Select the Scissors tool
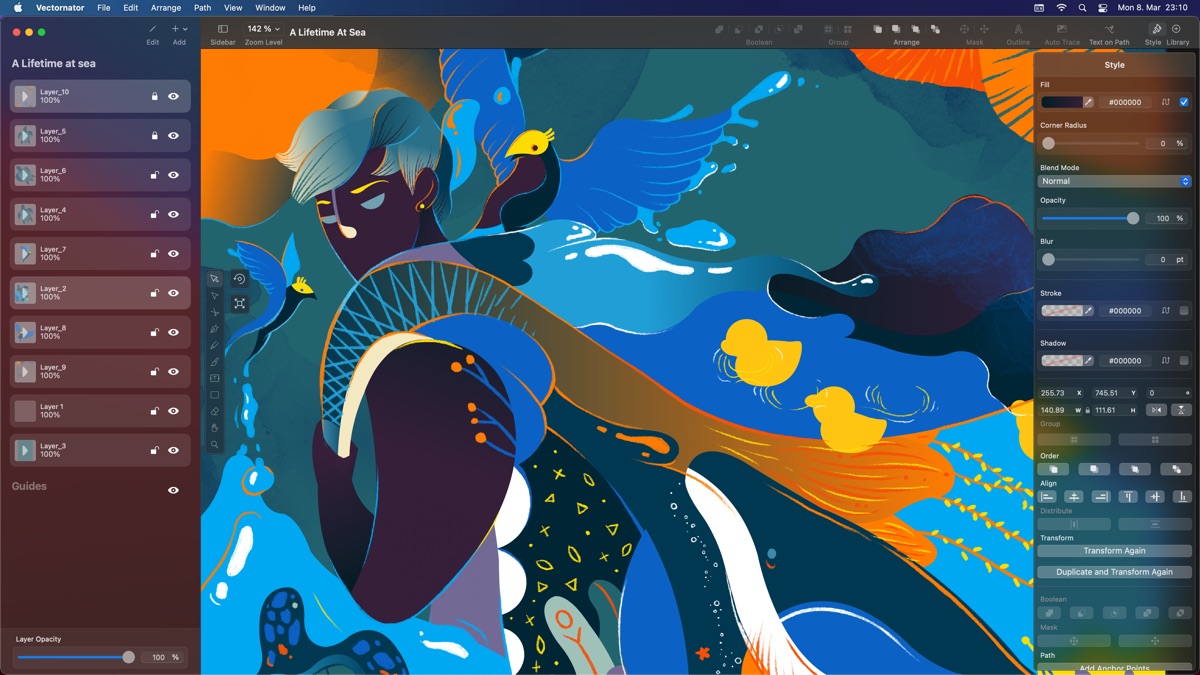Viewport: 1200px width, 675px height. point(214,312)
